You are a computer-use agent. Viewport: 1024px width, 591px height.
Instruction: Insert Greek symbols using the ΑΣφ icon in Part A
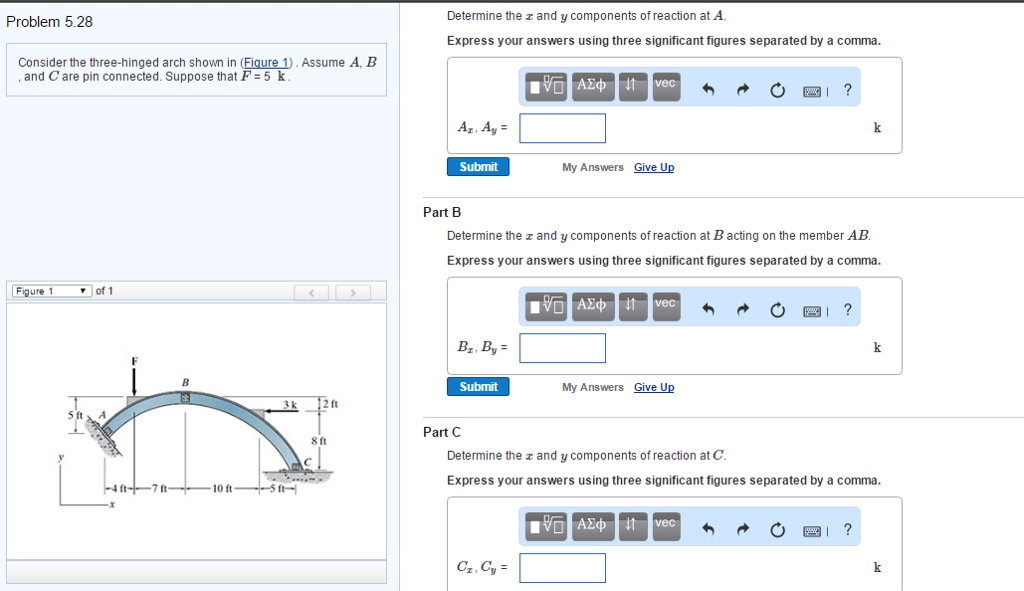pyautogui.click(x=590, y=86)
